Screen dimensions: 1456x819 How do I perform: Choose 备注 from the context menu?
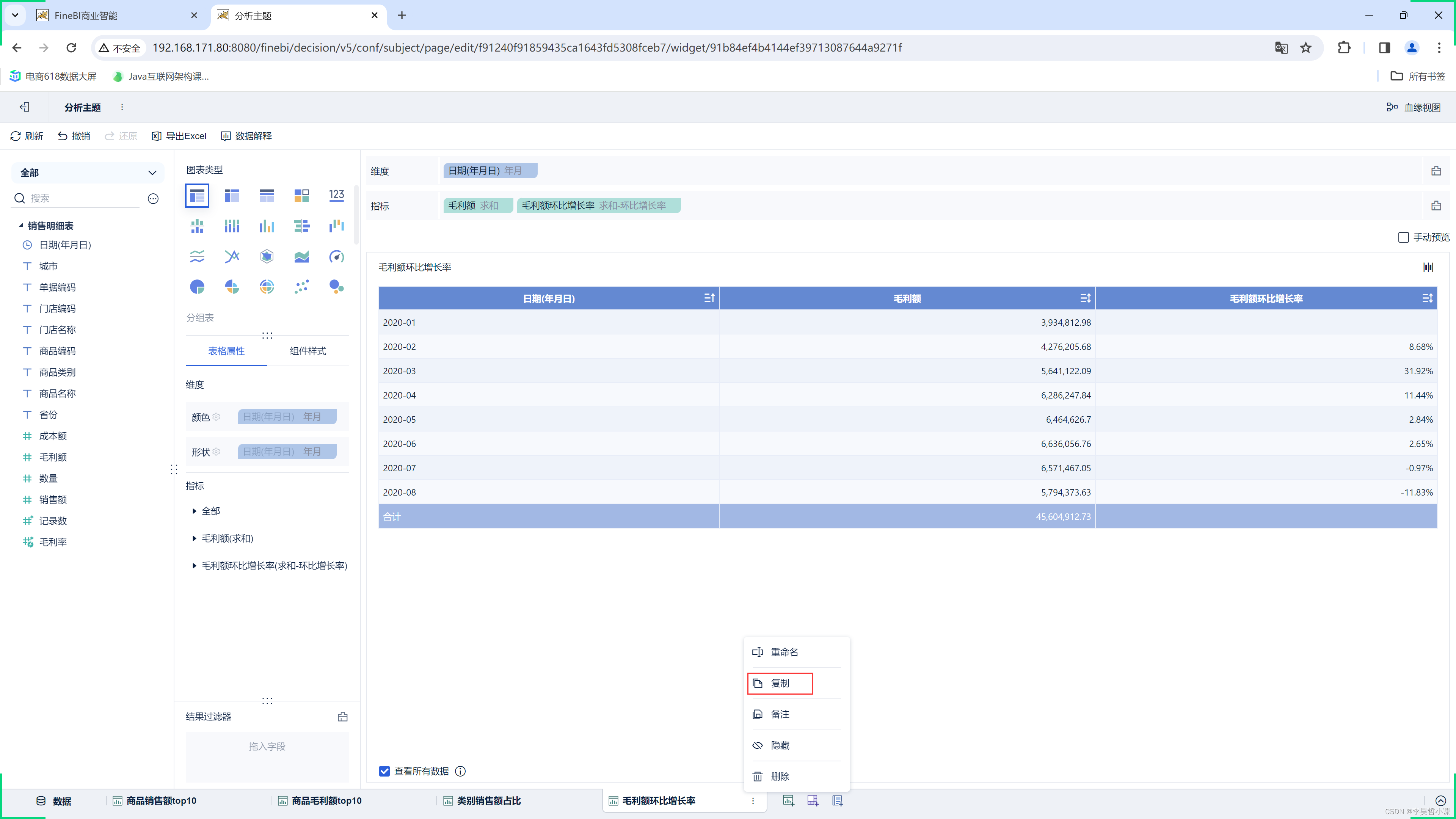797,714
